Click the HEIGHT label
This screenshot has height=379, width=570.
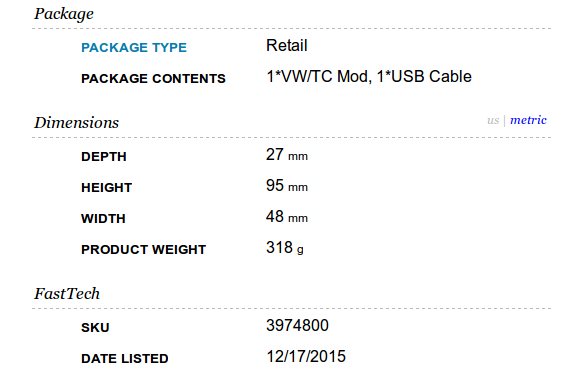coord(107,188)
